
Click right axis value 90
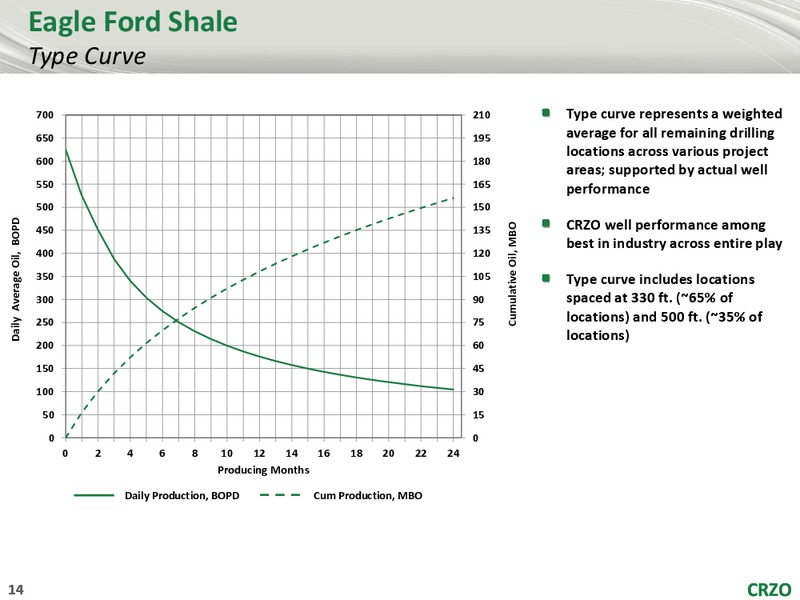click(x=478, y=299)
